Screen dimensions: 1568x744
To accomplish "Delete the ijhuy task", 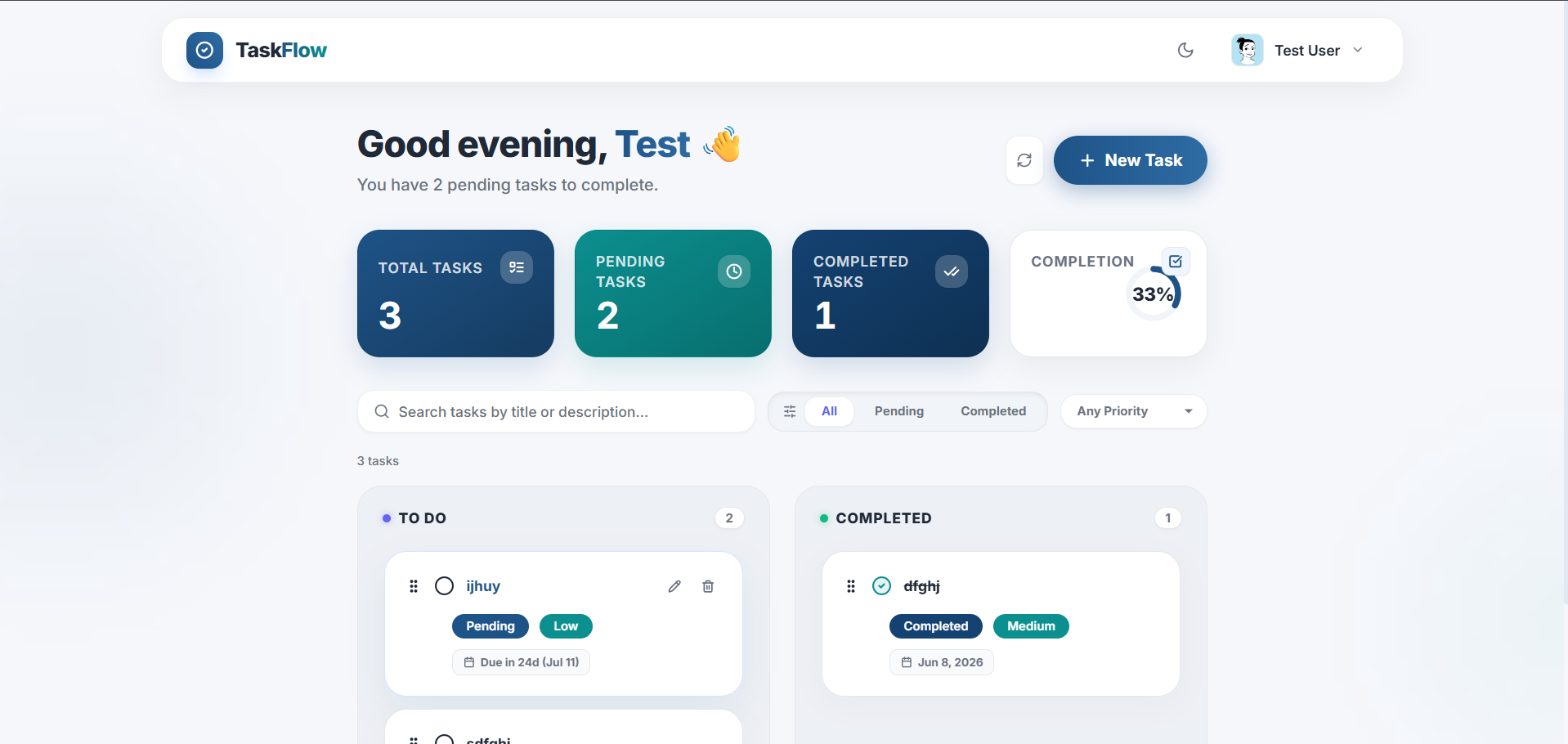I will 708,586.
